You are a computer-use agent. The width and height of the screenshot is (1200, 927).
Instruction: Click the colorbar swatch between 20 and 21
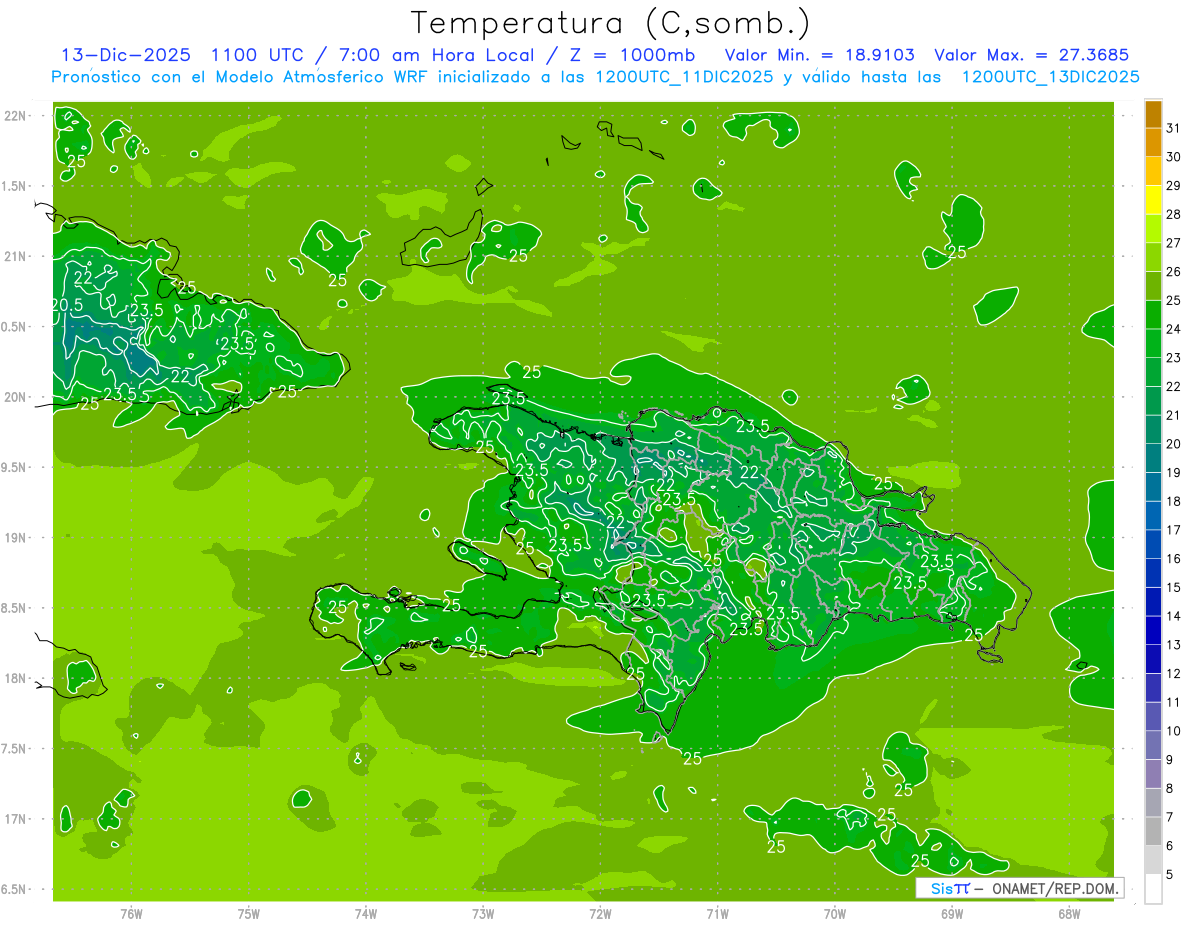tap(1153, 430)
